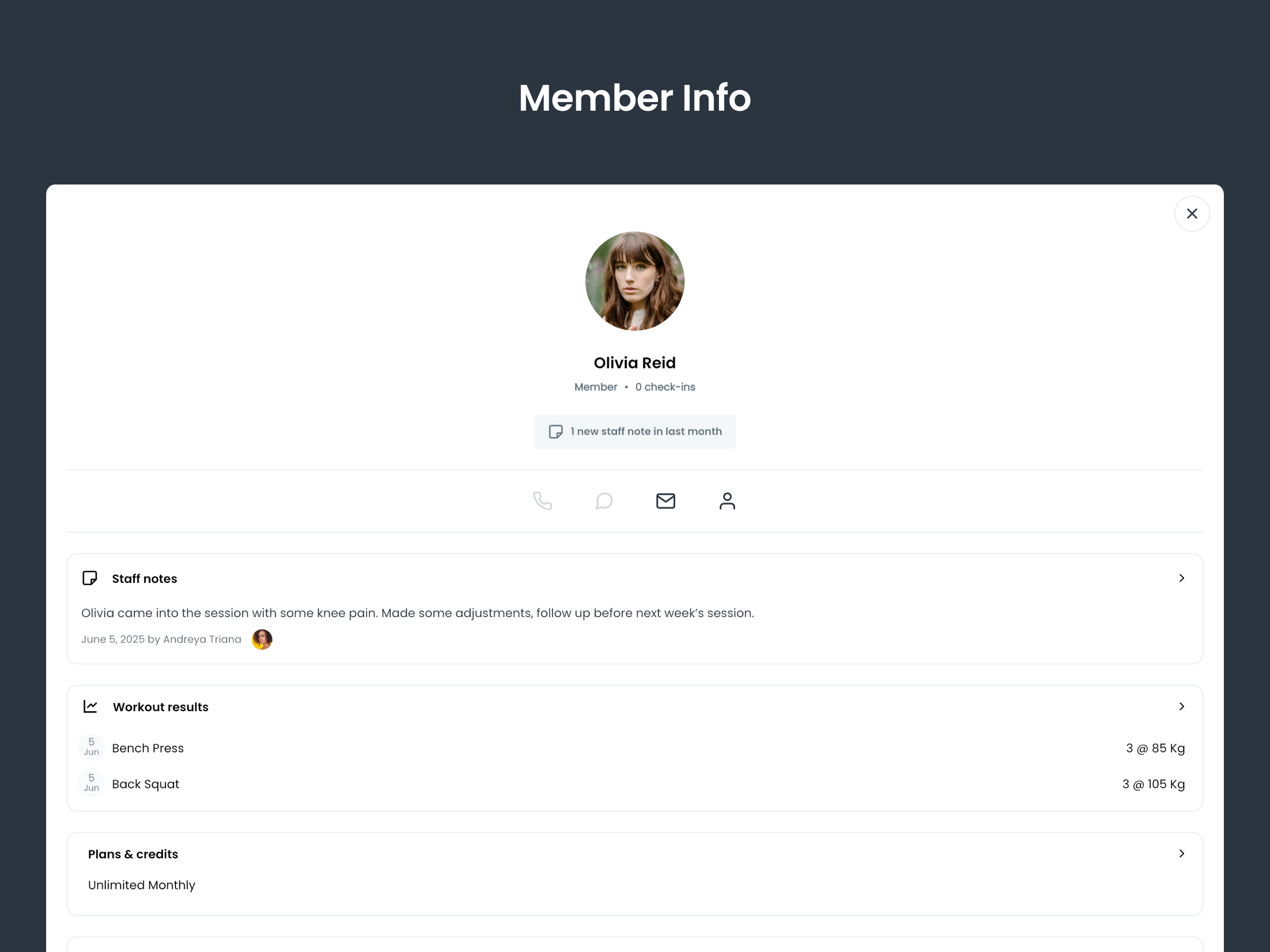
Task: Click the '3 @ 105 Kg' result
Action: point(1153,785)
